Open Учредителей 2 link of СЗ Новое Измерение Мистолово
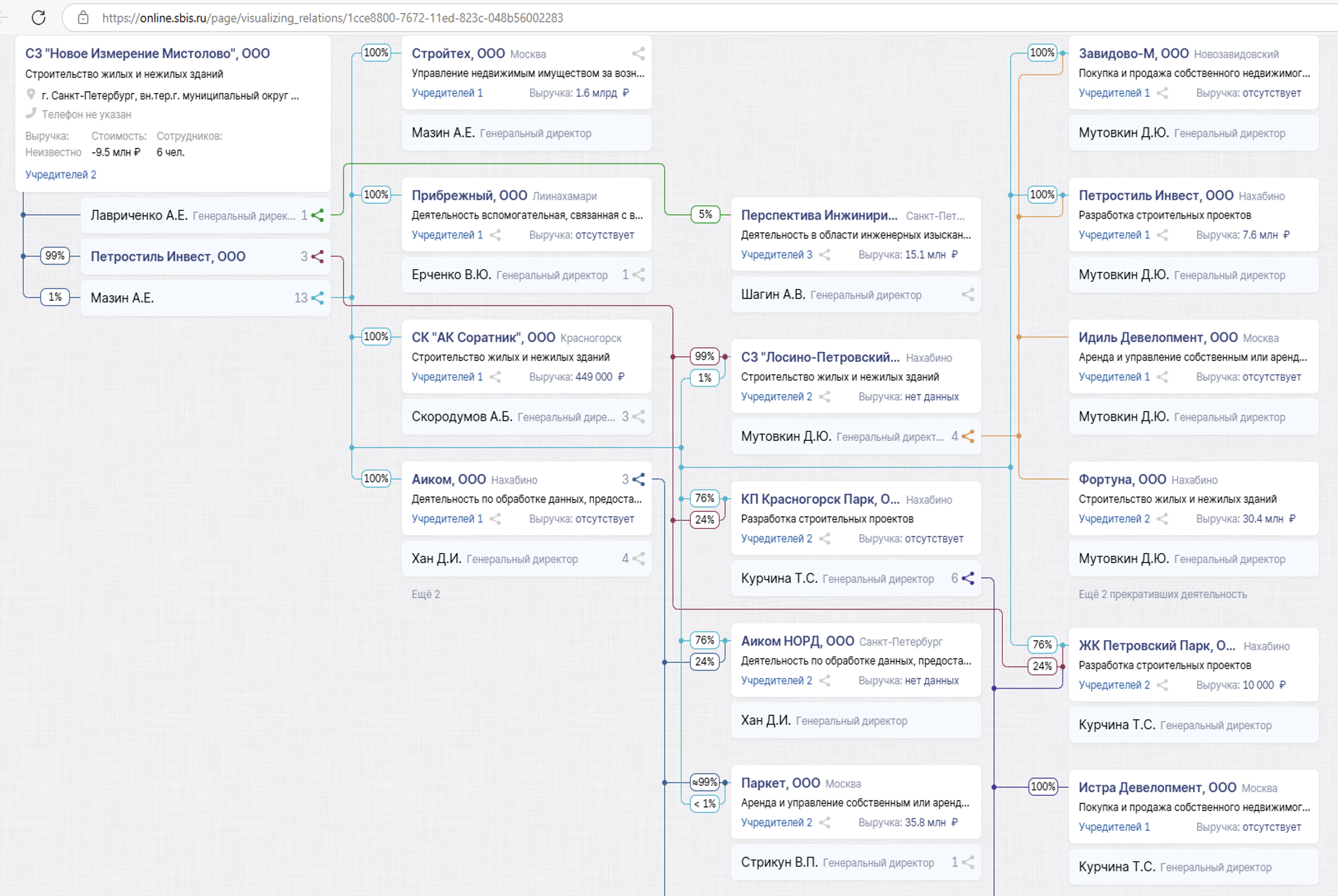The image size is (1338, 896). coord(61,175)
